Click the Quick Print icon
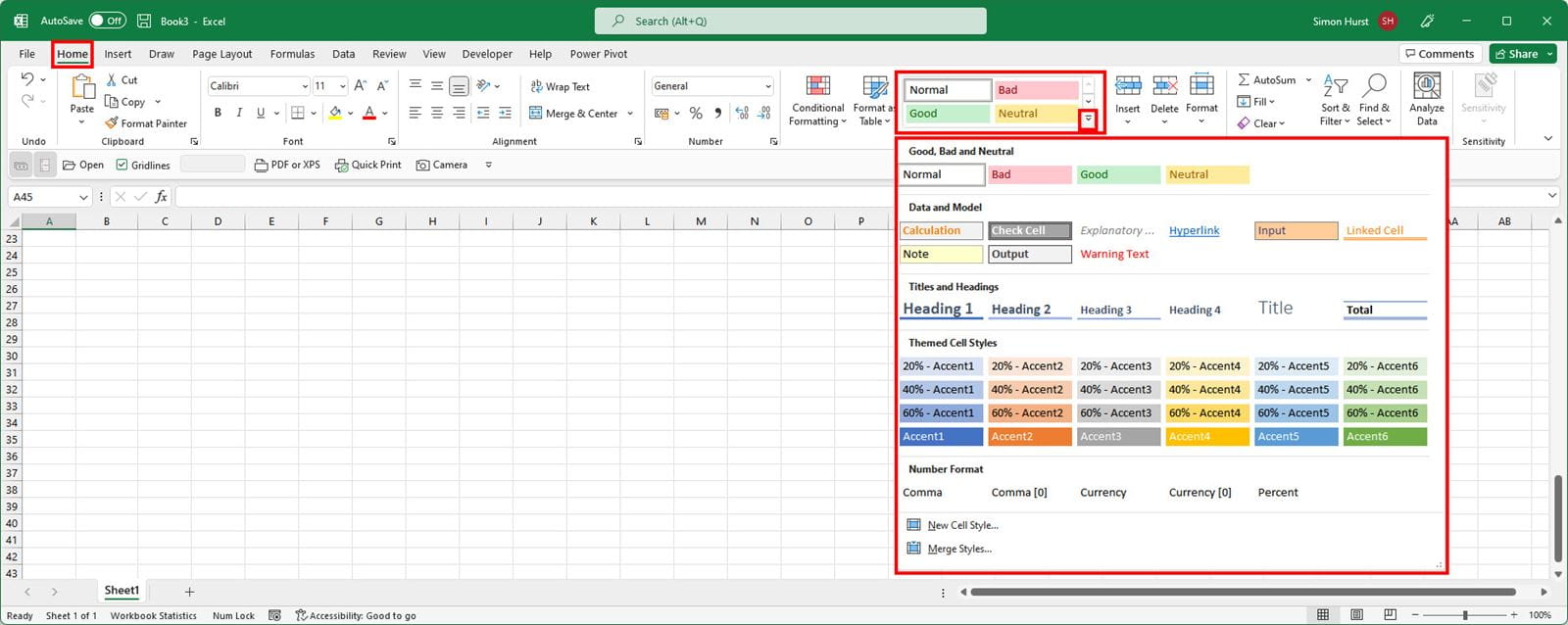 click(341, 166)
